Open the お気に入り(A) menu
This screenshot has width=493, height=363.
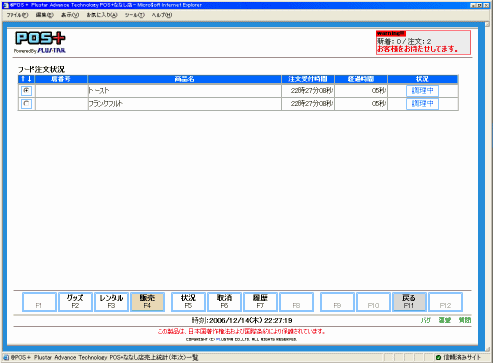click(x=102, y=15)
